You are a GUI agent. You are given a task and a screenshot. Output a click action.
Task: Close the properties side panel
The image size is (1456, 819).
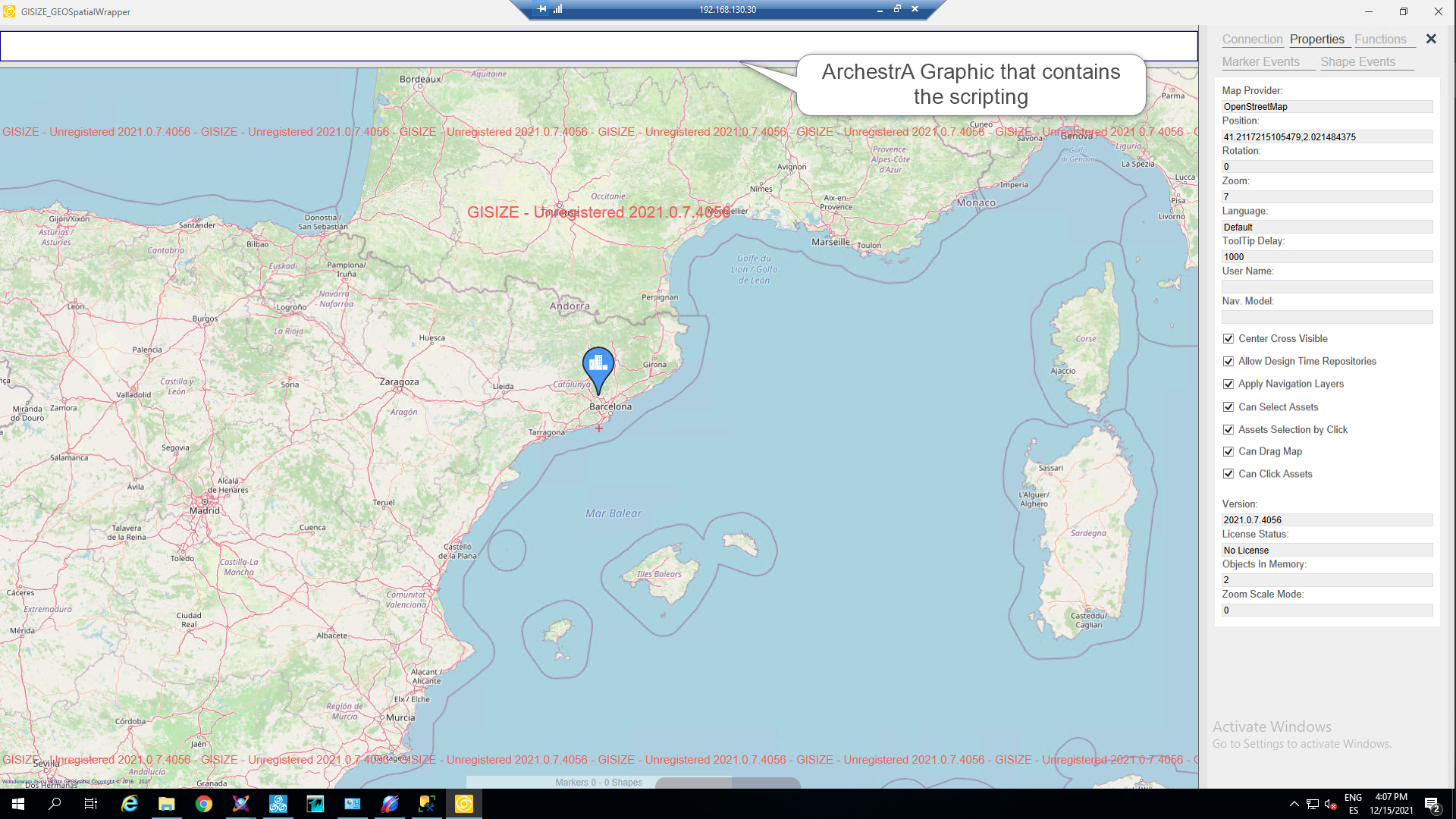[1431, 39]
